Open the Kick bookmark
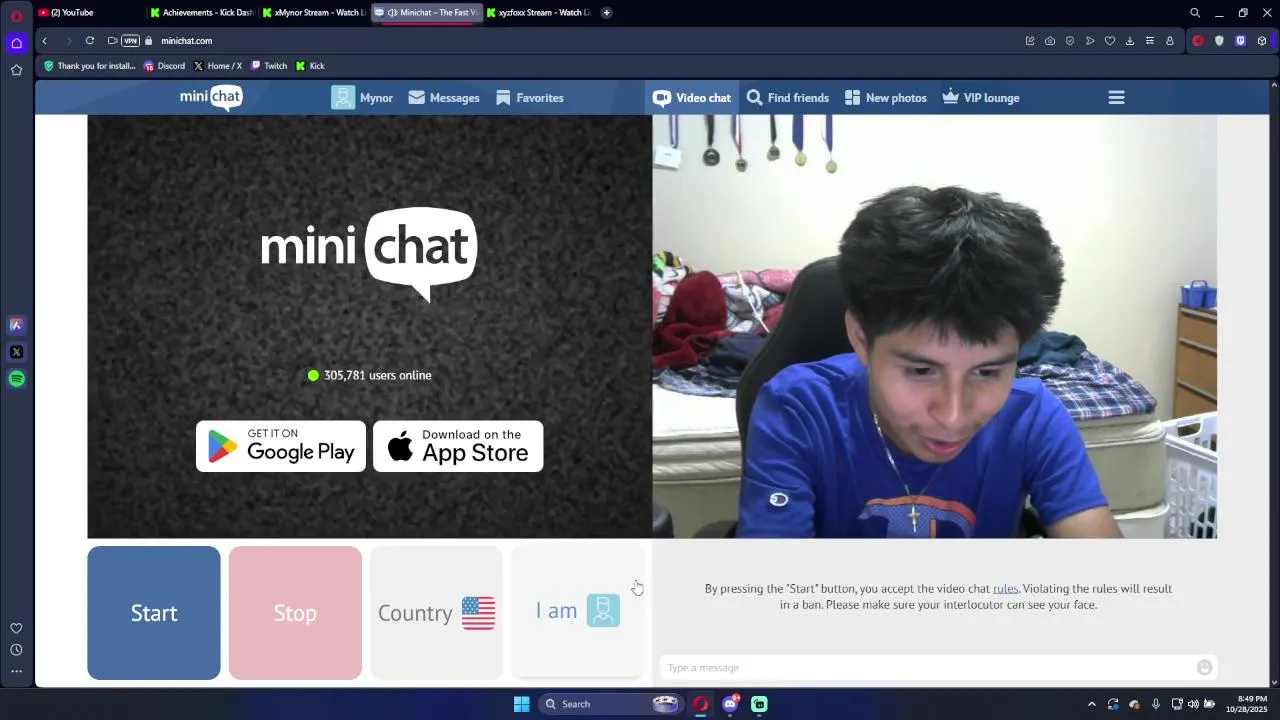Viewport: 1280px width, 720px height. [x=310, y=66]
